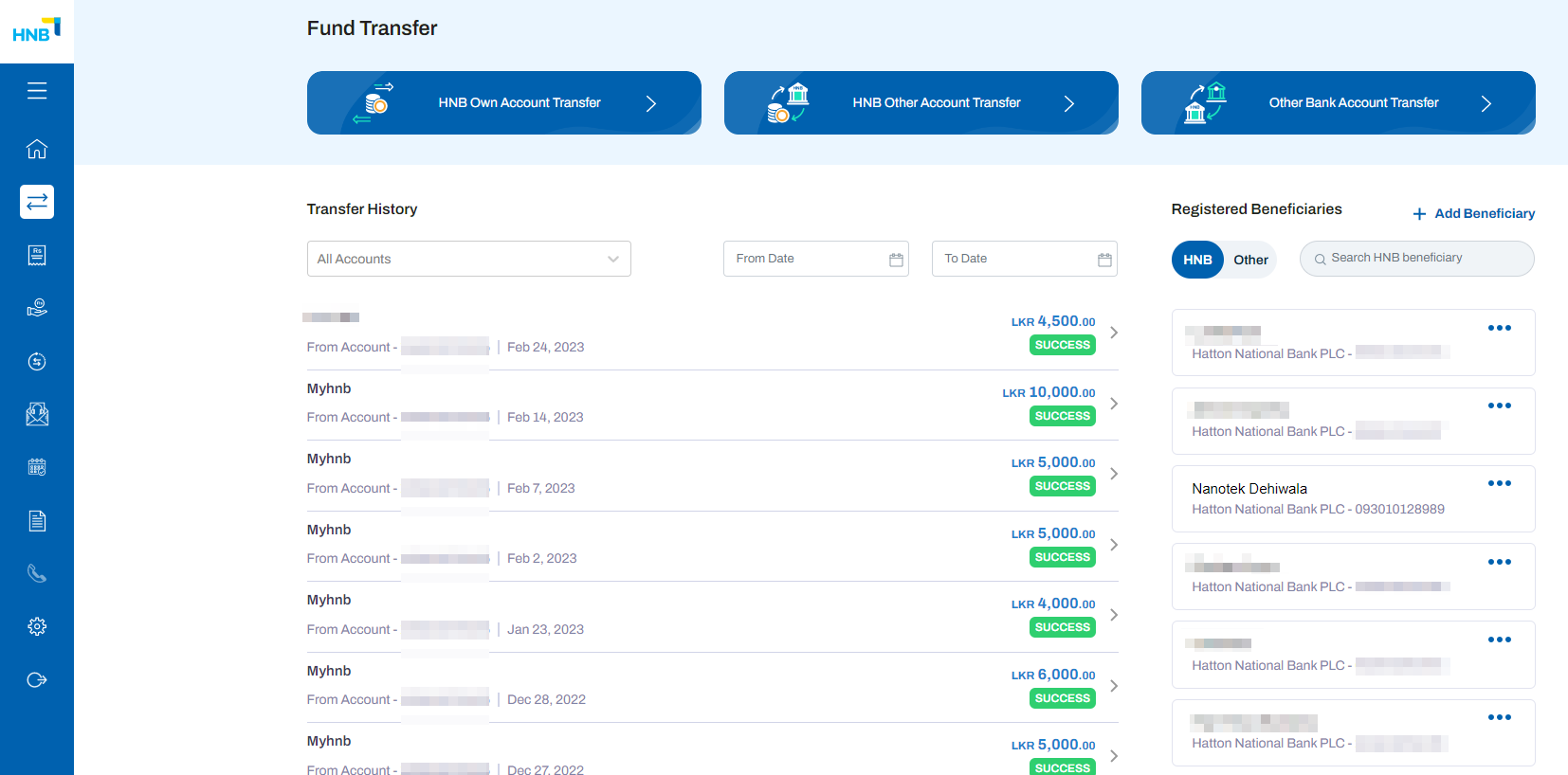Screen dimensions: 1568x775
Task: Click SUCCESS badge of LKR 6,000 transfer
Action: click(x=1063, y=698)
